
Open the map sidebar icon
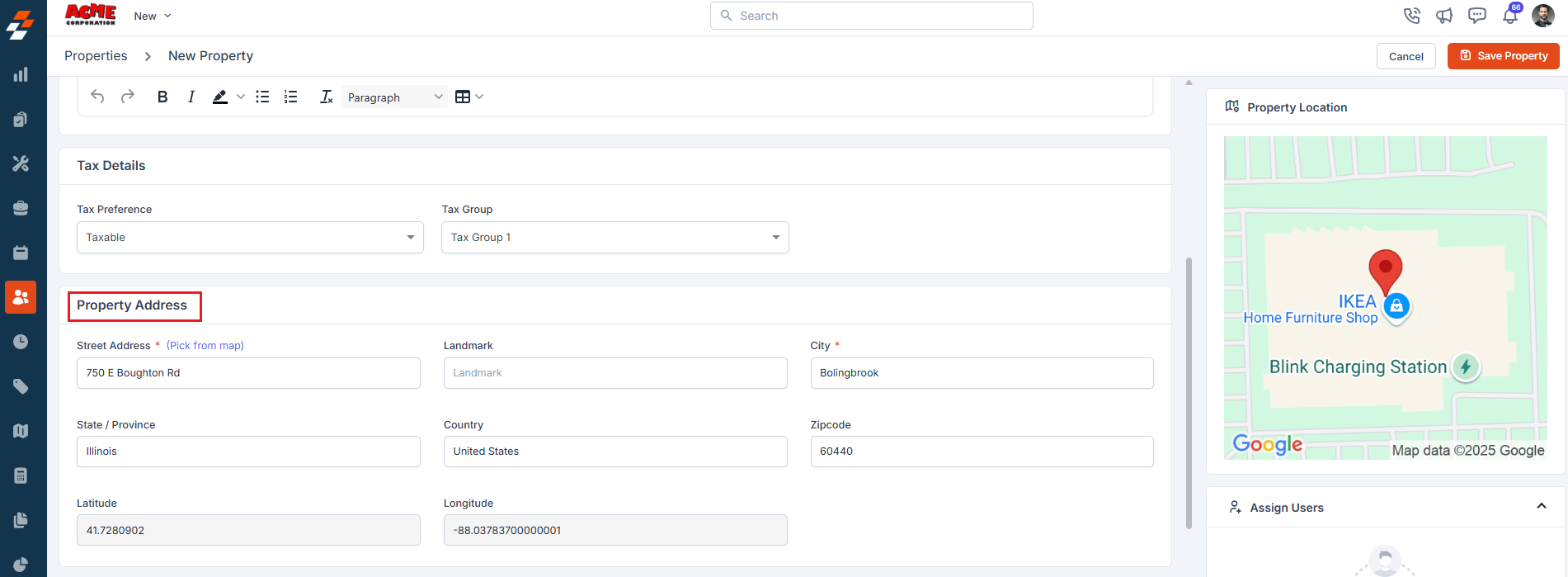21,431
